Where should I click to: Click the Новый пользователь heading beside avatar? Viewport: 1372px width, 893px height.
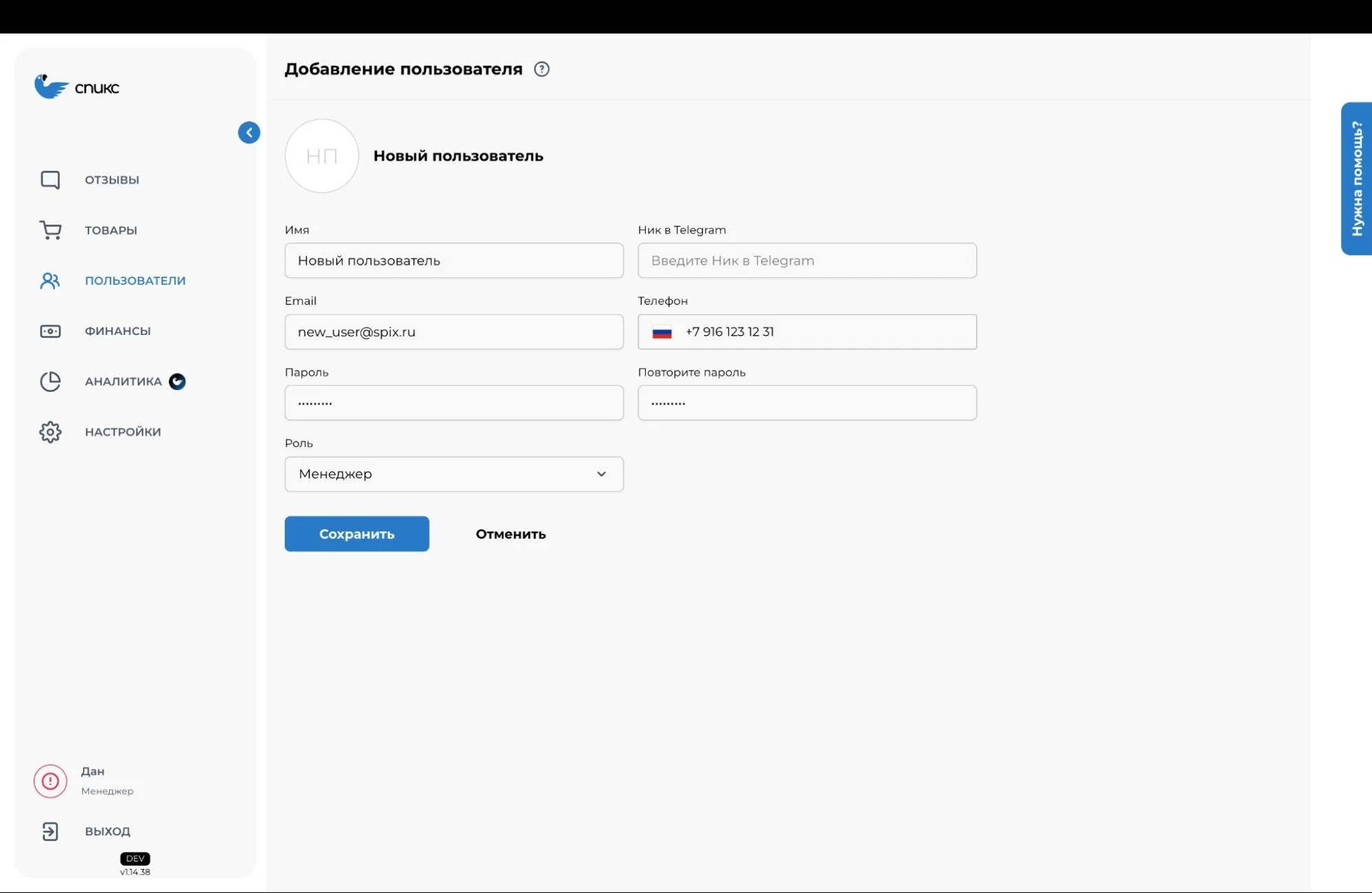[458, 156]
